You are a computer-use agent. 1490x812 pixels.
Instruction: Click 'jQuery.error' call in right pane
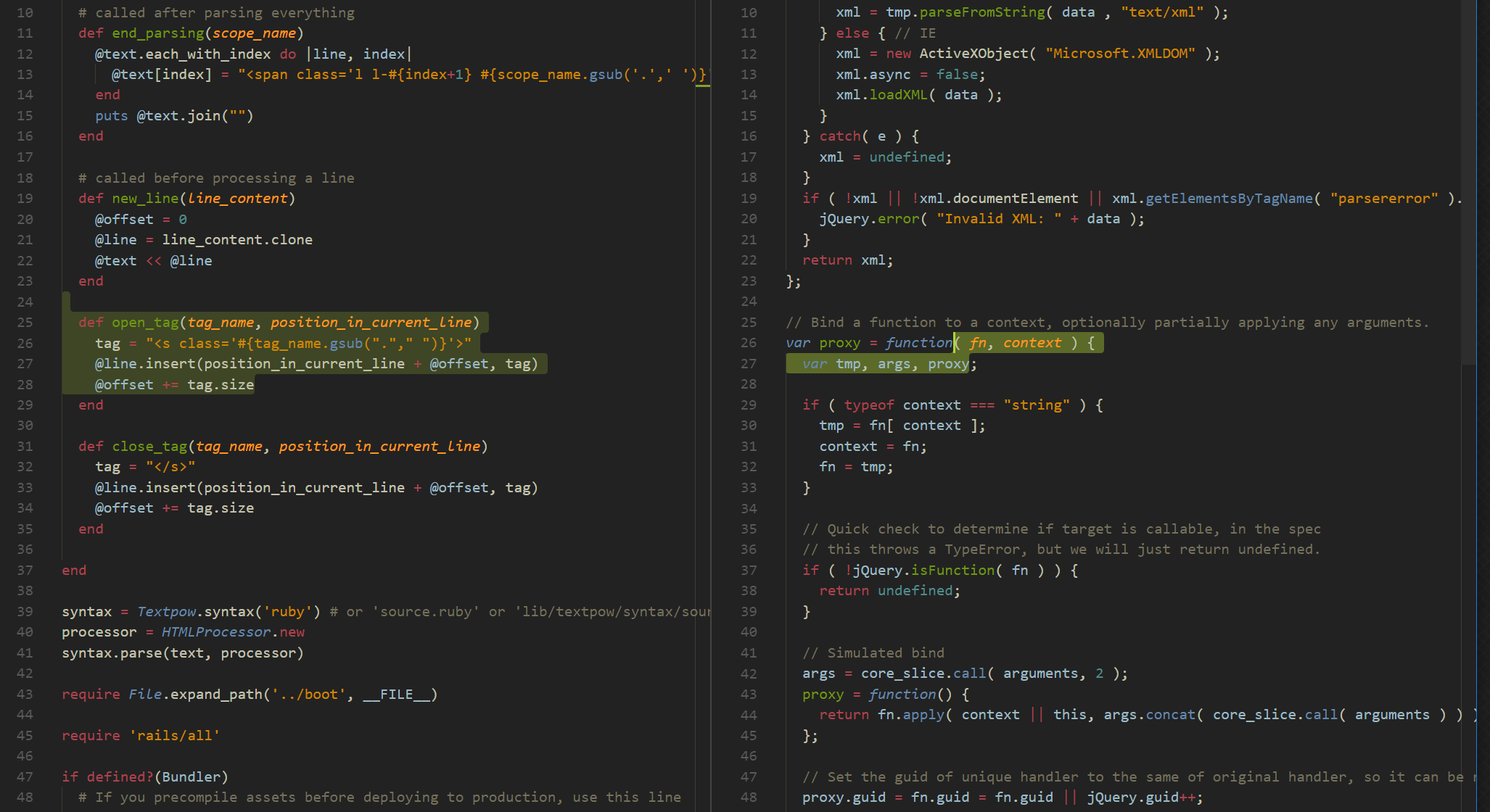tap(868, 218)
